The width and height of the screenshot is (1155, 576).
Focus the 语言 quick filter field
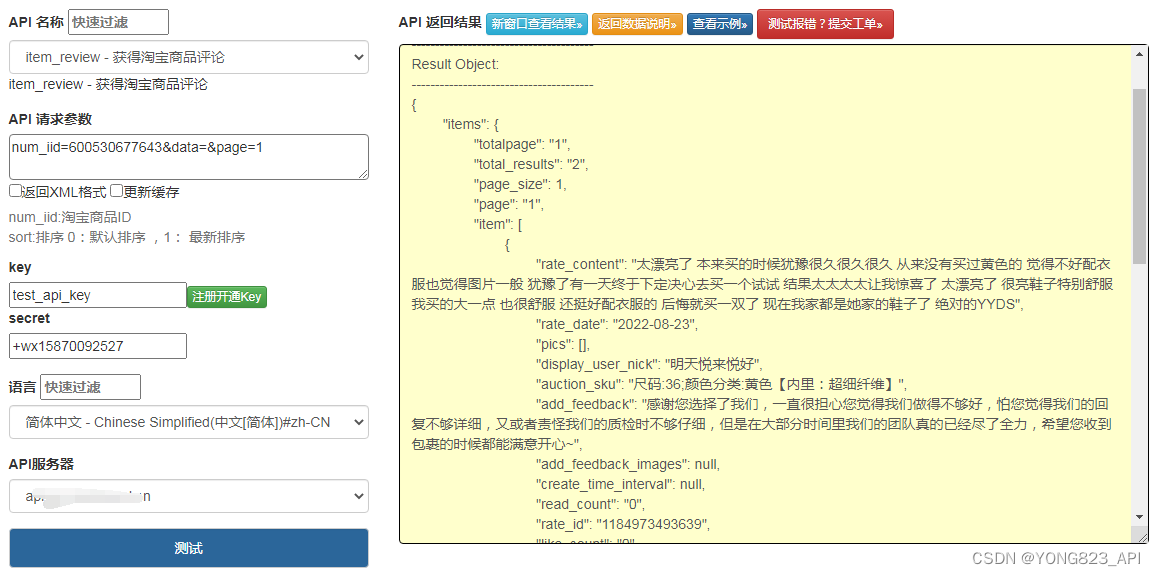(x=91, y=387)
